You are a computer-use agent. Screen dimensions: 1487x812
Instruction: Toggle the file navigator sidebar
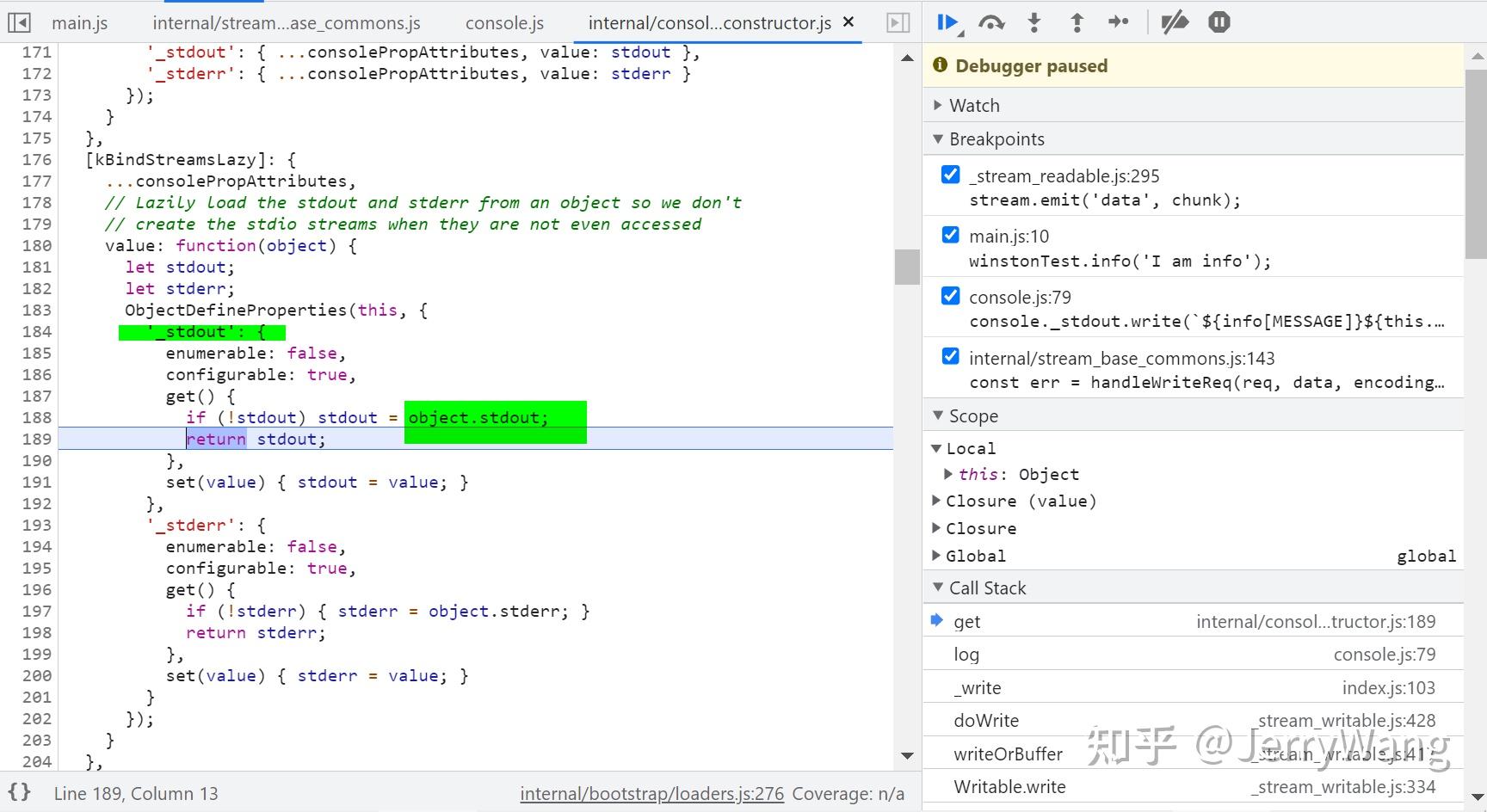tap(19, 22)
